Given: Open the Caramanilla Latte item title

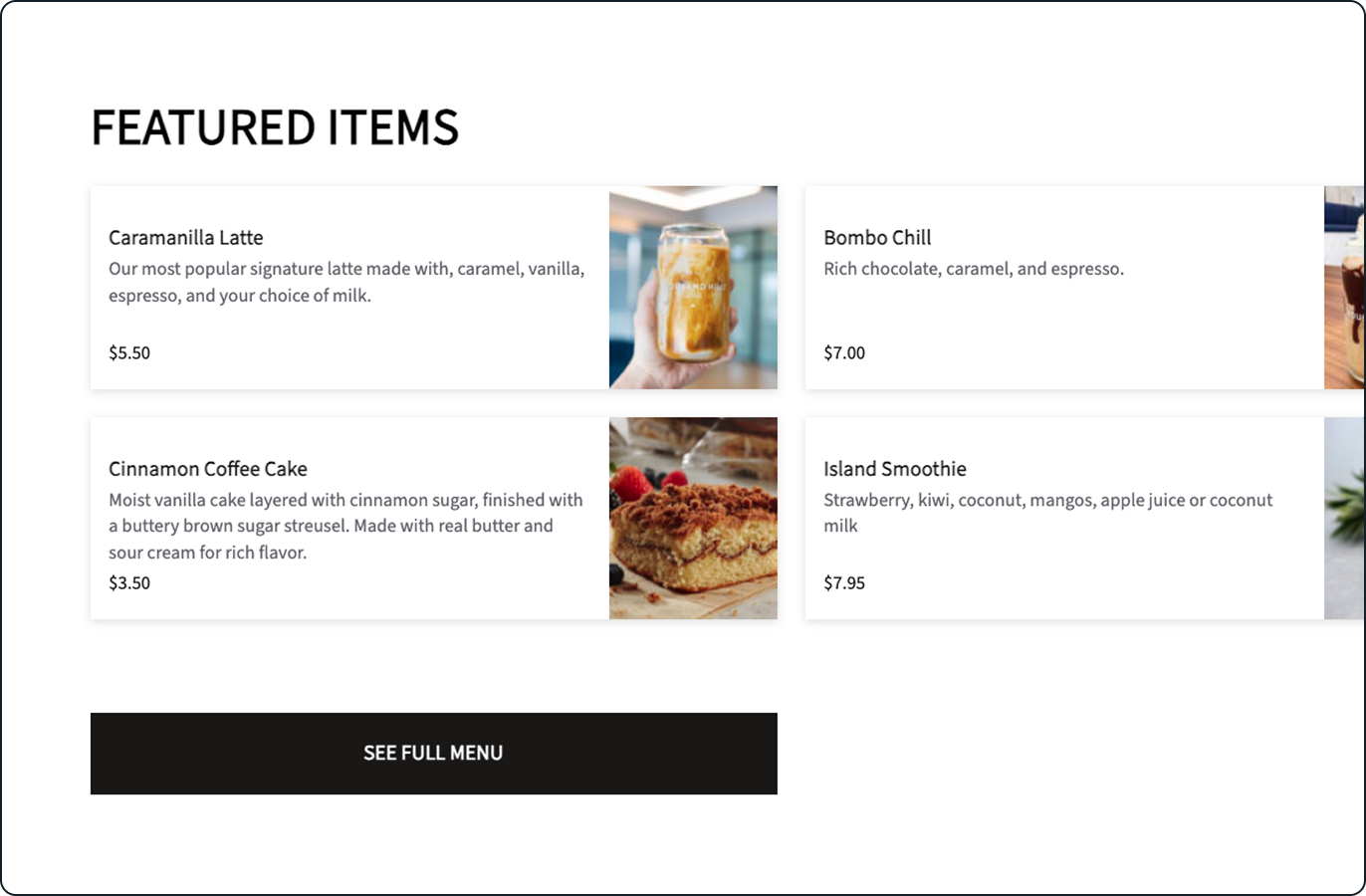Looking at the screenshot, I should tap(186, 238).
